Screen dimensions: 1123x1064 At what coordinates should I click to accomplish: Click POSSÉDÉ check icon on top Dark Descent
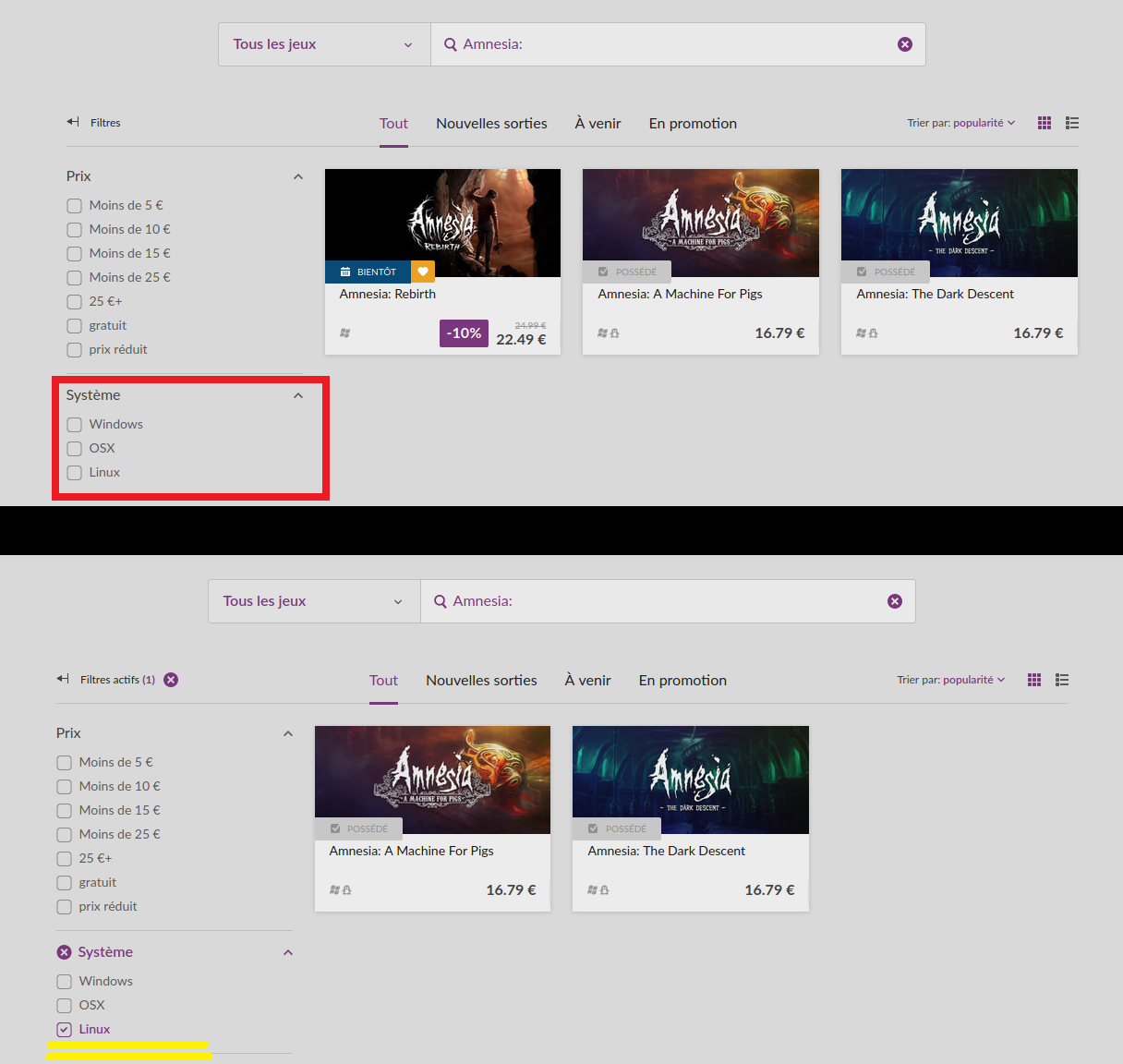point(862,272)
